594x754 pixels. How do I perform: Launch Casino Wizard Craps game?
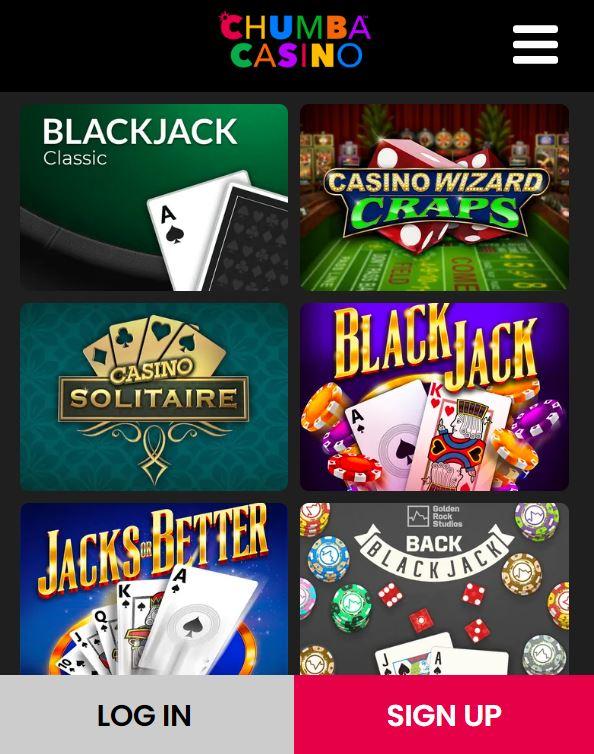tap(434, 197)
